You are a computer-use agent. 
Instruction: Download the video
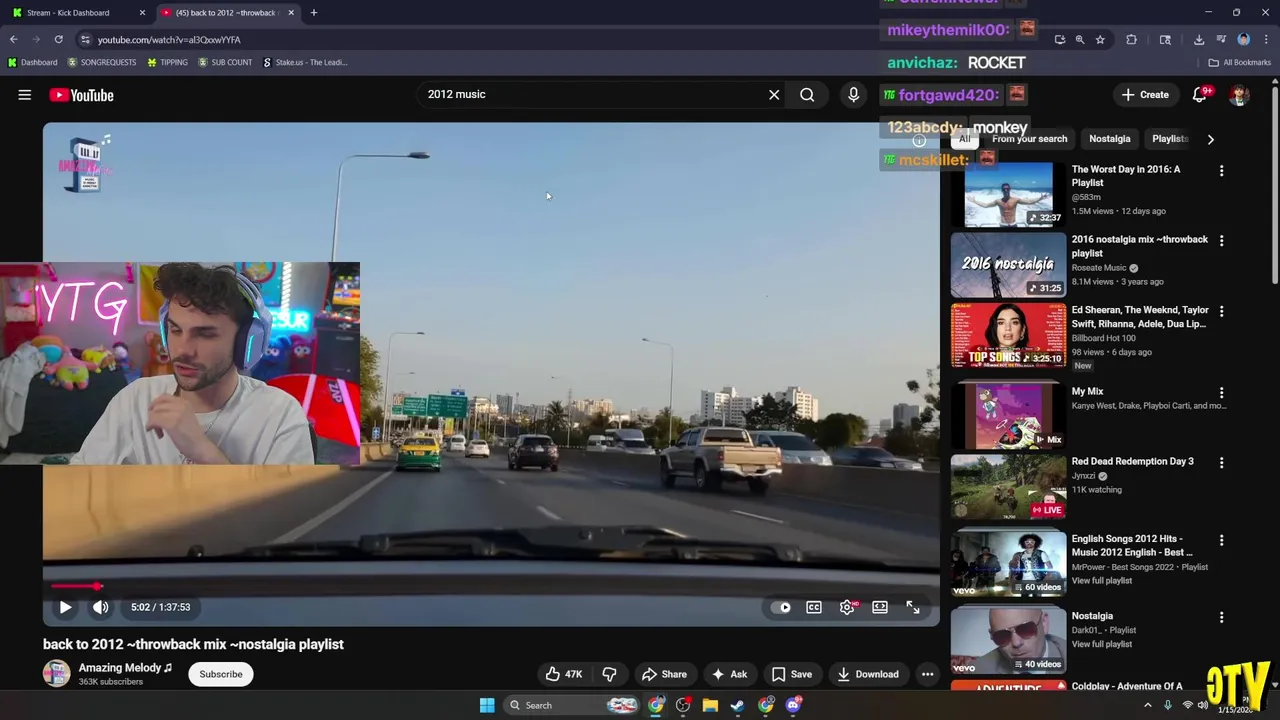(x=867, y=674)
